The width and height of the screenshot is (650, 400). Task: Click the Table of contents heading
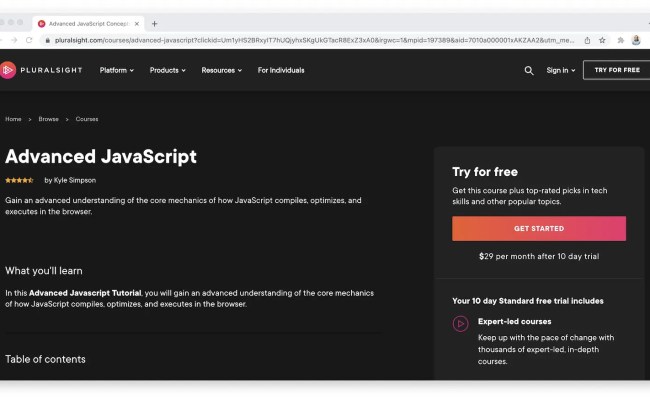tap(45, 359)
